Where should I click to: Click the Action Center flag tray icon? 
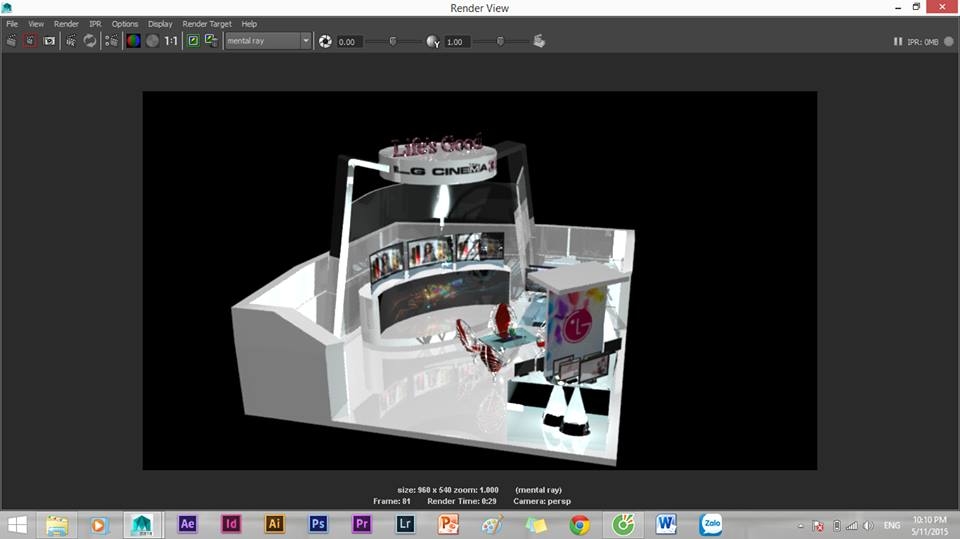(x=817, y=526)
